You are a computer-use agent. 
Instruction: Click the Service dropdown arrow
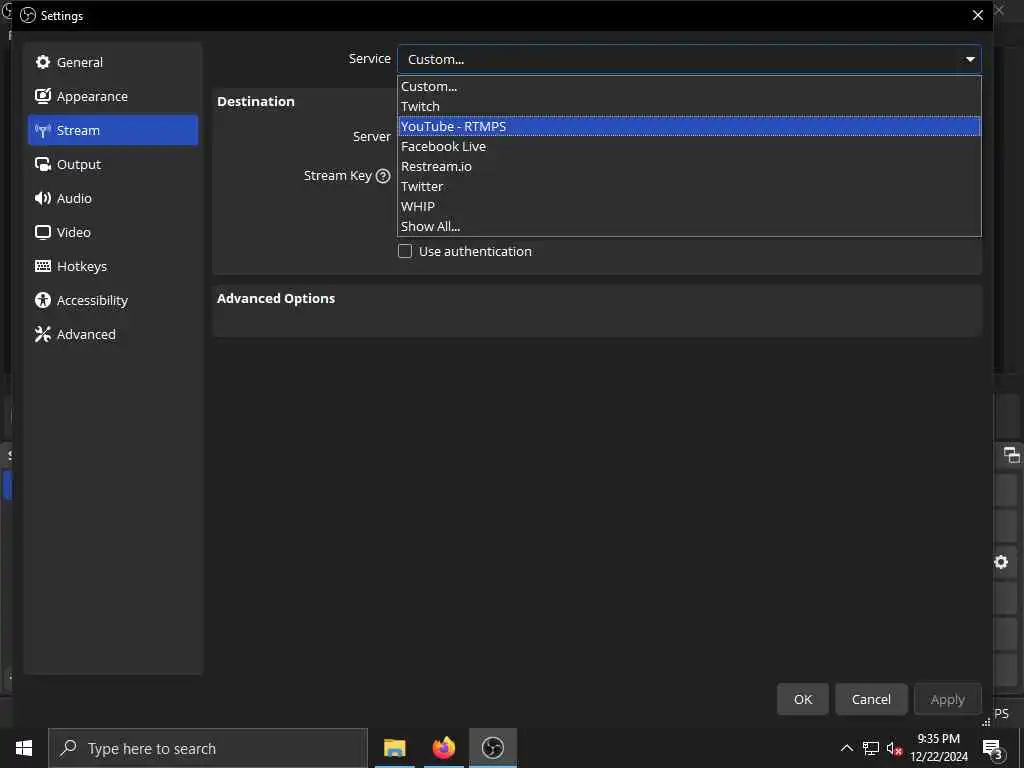(x=970, y=59)
